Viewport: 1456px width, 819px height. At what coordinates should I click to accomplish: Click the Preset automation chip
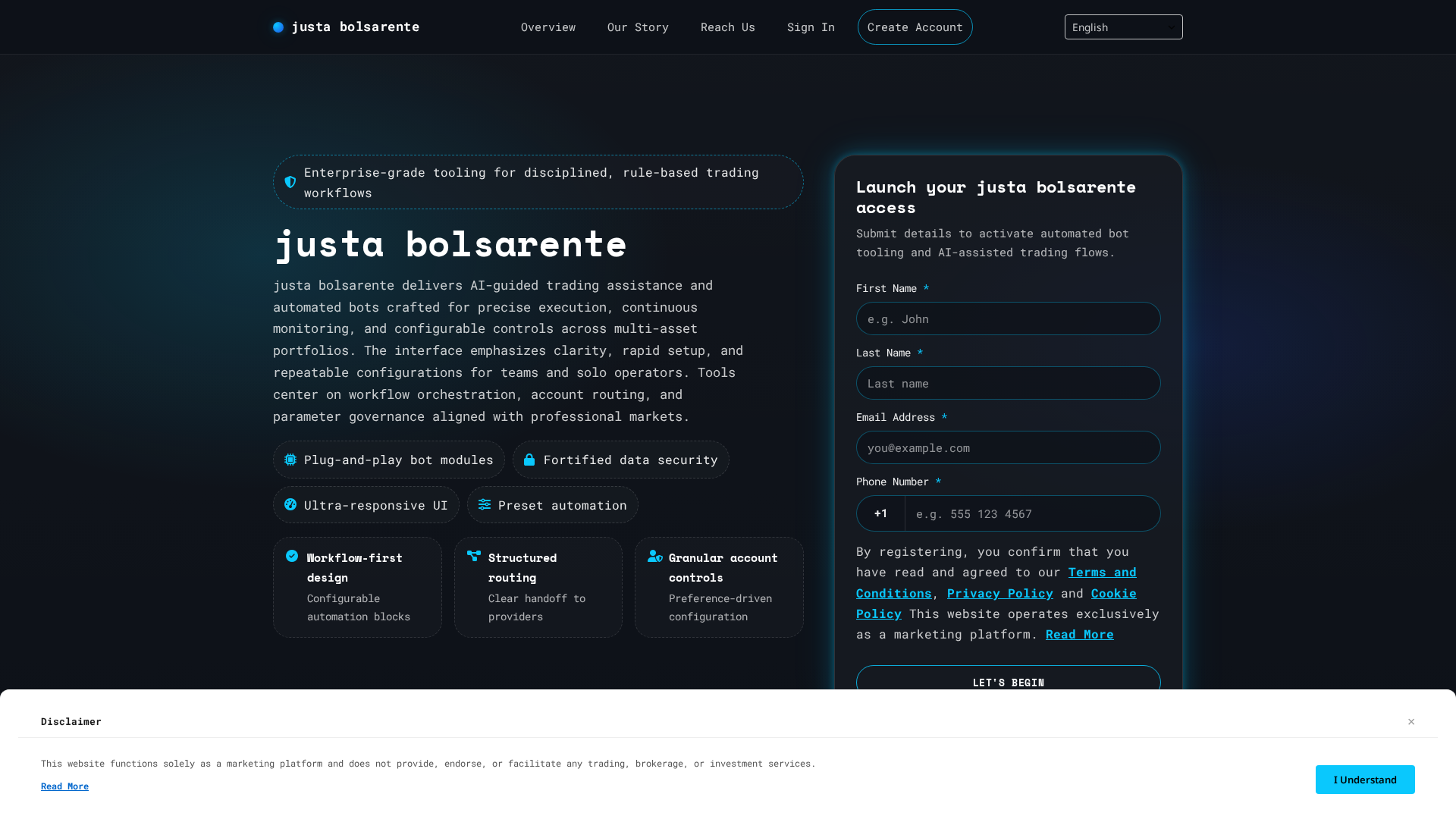[x=553, y=504]
